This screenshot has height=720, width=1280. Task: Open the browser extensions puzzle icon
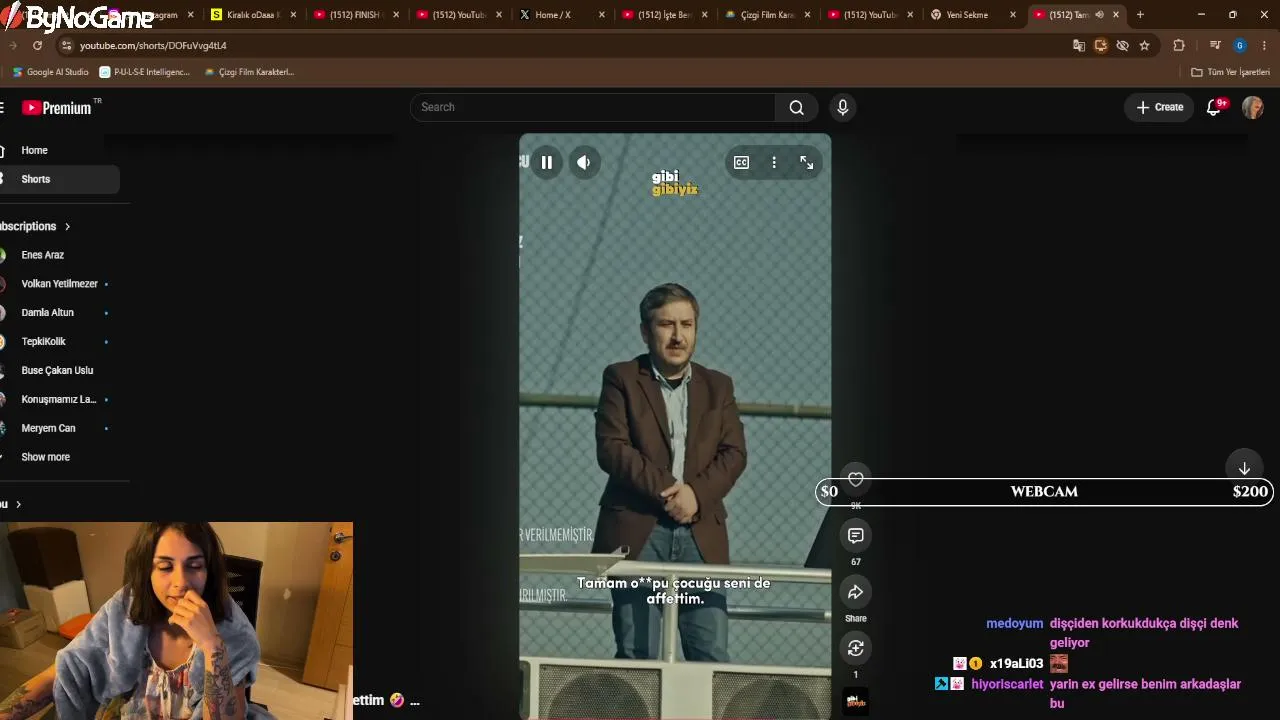(1179, 45)
